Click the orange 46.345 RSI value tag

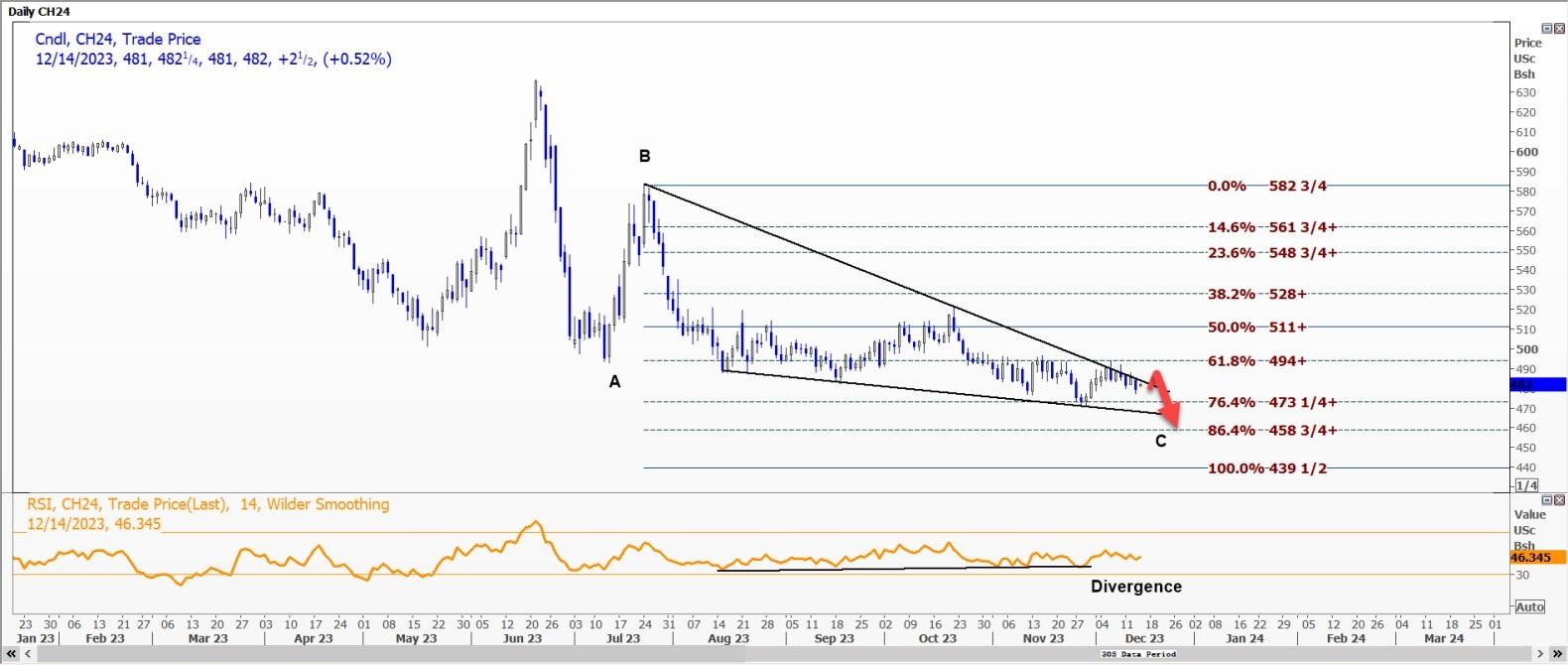pos(1537,558)
